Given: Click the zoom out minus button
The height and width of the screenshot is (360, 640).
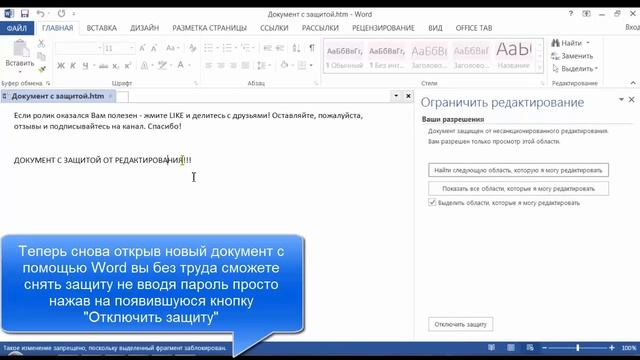Looking at the screenshot, I should coord(544,348).
